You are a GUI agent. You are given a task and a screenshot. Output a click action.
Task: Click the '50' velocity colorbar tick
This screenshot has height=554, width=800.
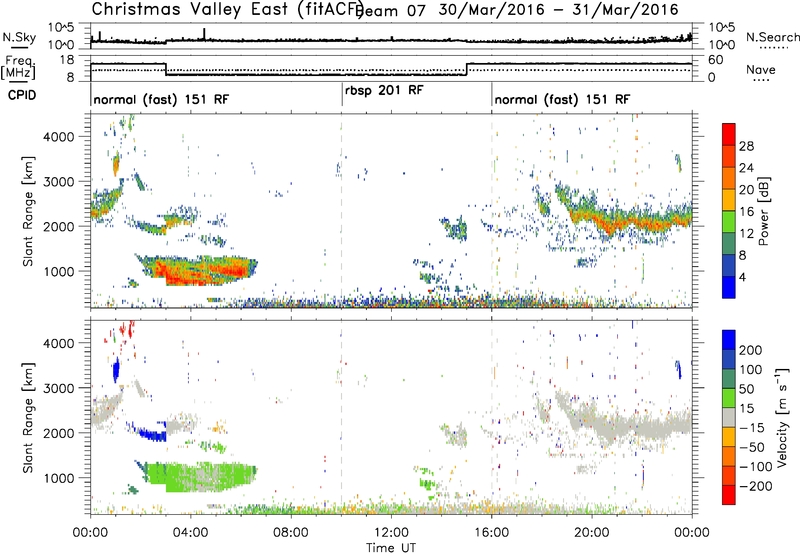click(746, 389)
